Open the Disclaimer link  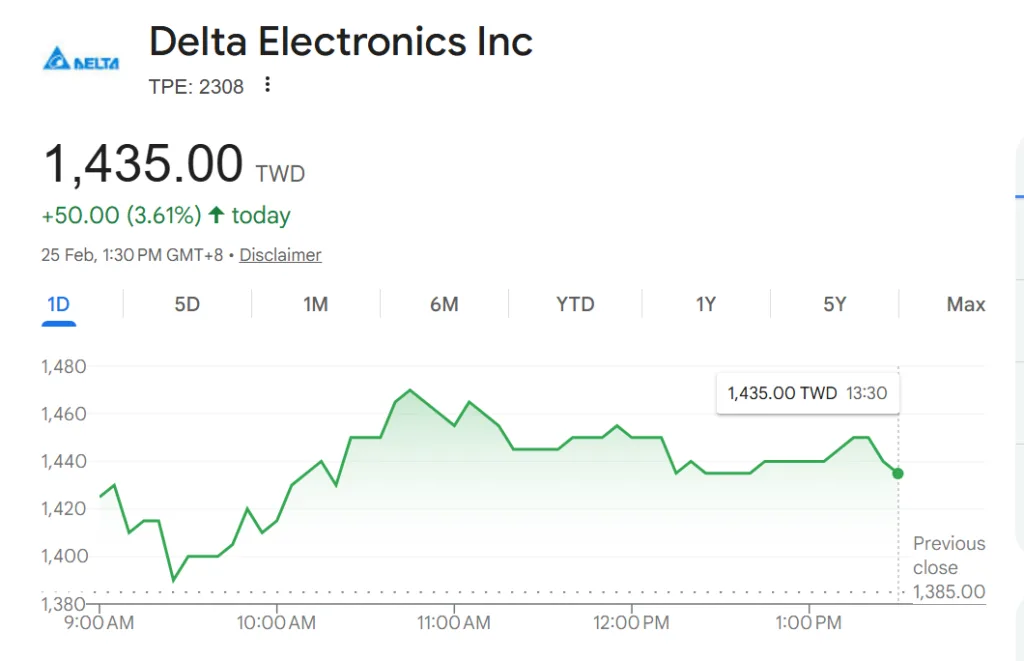(280, 255)
